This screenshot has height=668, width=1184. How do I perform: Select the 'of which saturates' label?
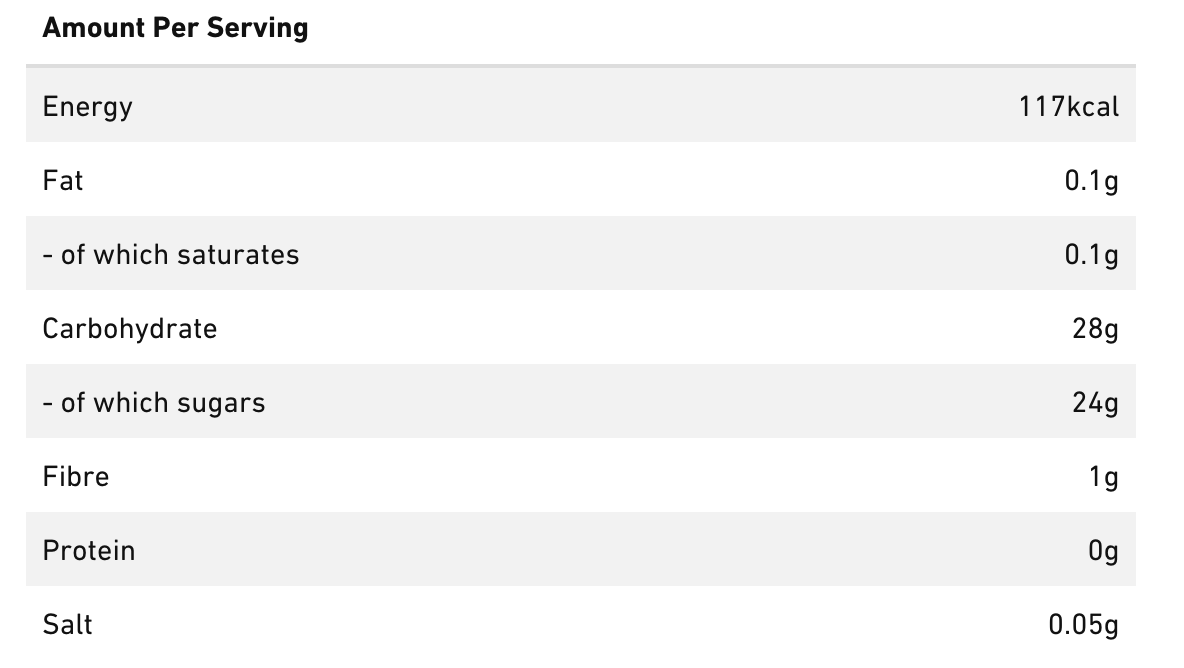pos(171,254)
